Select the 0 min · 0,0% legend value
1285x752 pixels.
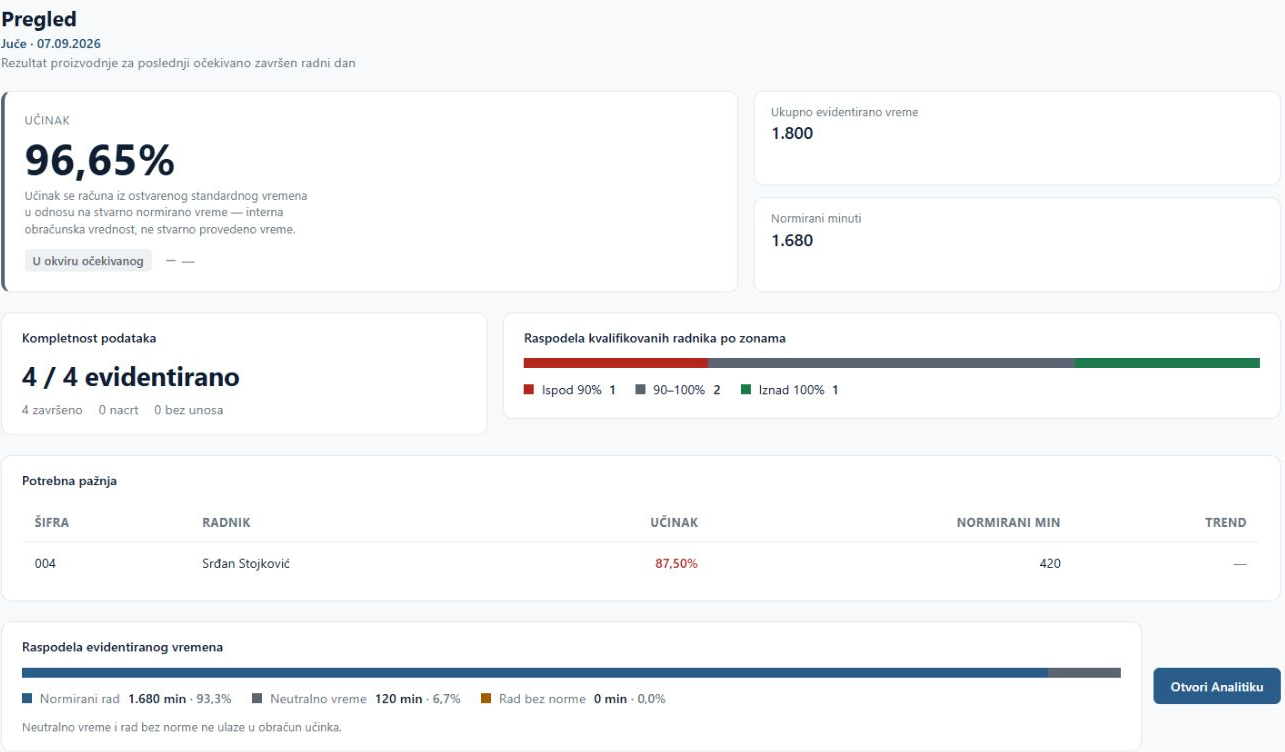(x=629, y=699)
